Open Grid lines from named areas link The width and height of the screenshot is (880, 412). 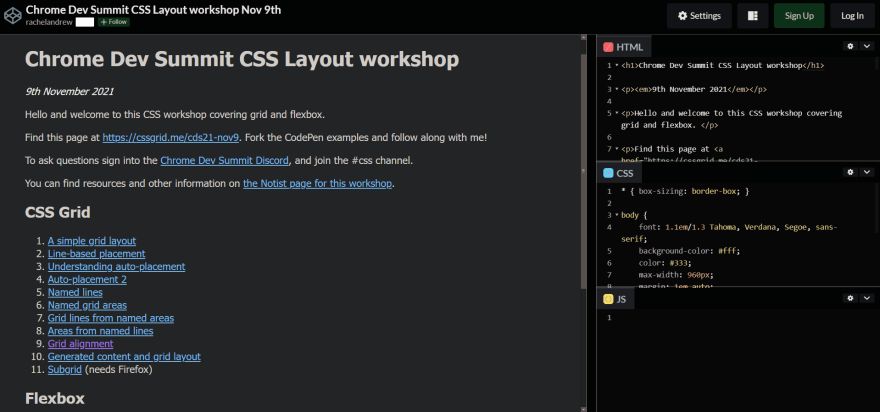click(111, 318)
